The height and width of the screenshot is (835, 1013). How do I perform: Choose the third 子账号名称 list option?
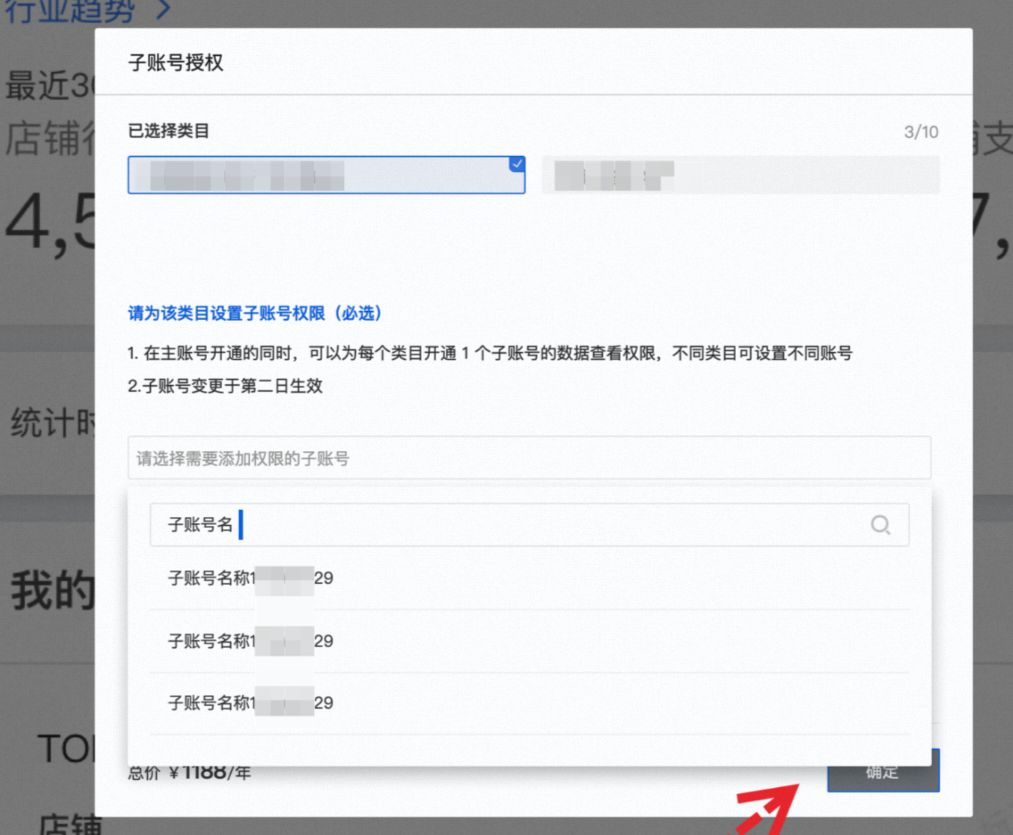(x=529, y=703)
